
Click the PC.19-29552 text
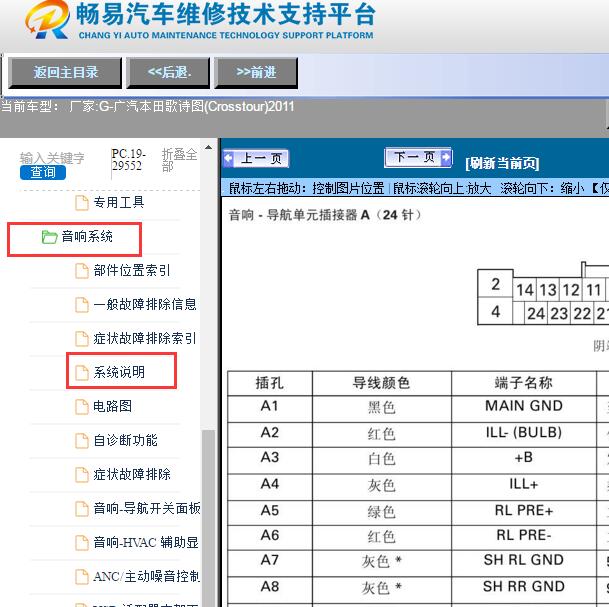click(x=129, y=160)
